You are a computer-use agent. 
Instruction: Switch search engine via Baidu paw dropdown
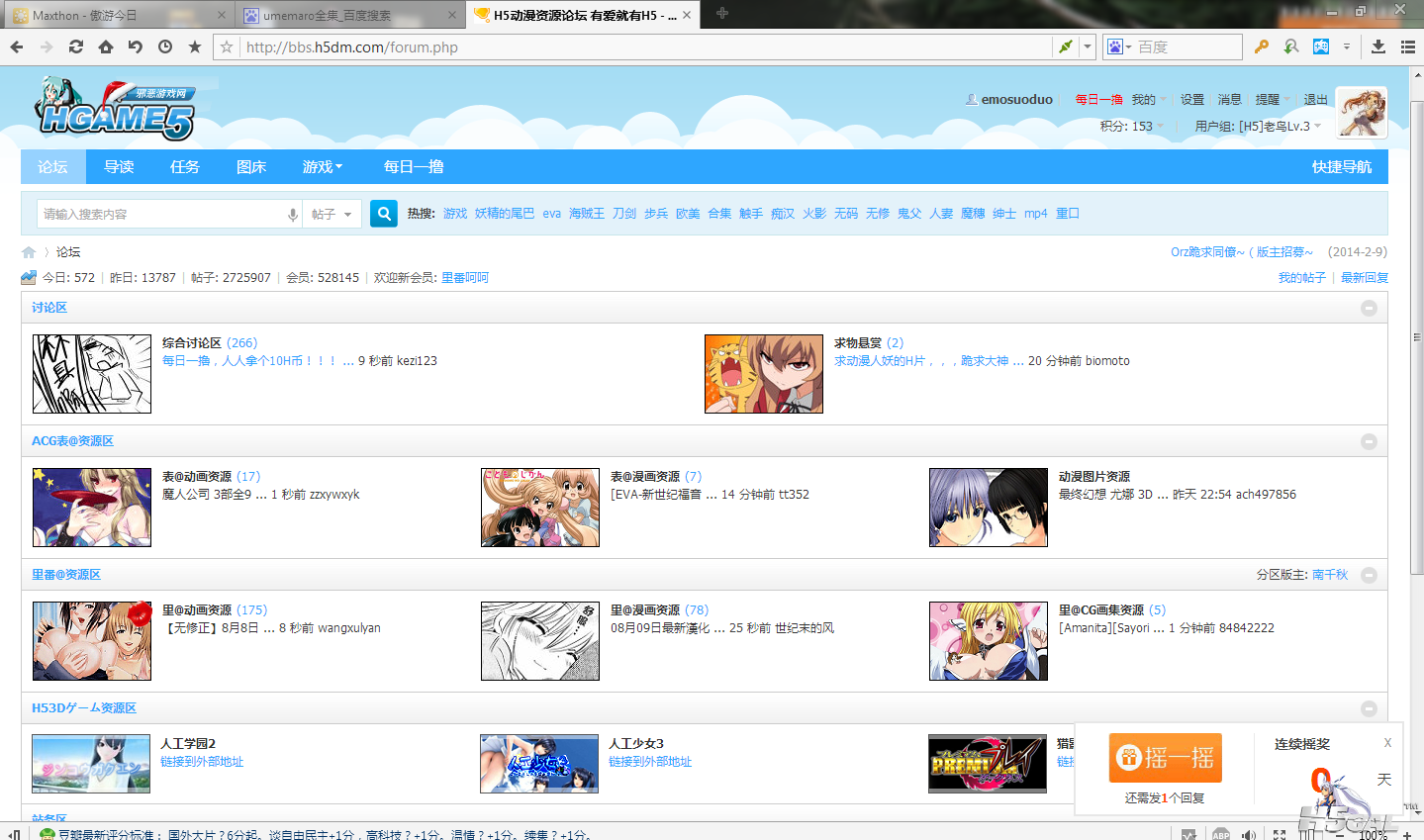point(1119,47)
